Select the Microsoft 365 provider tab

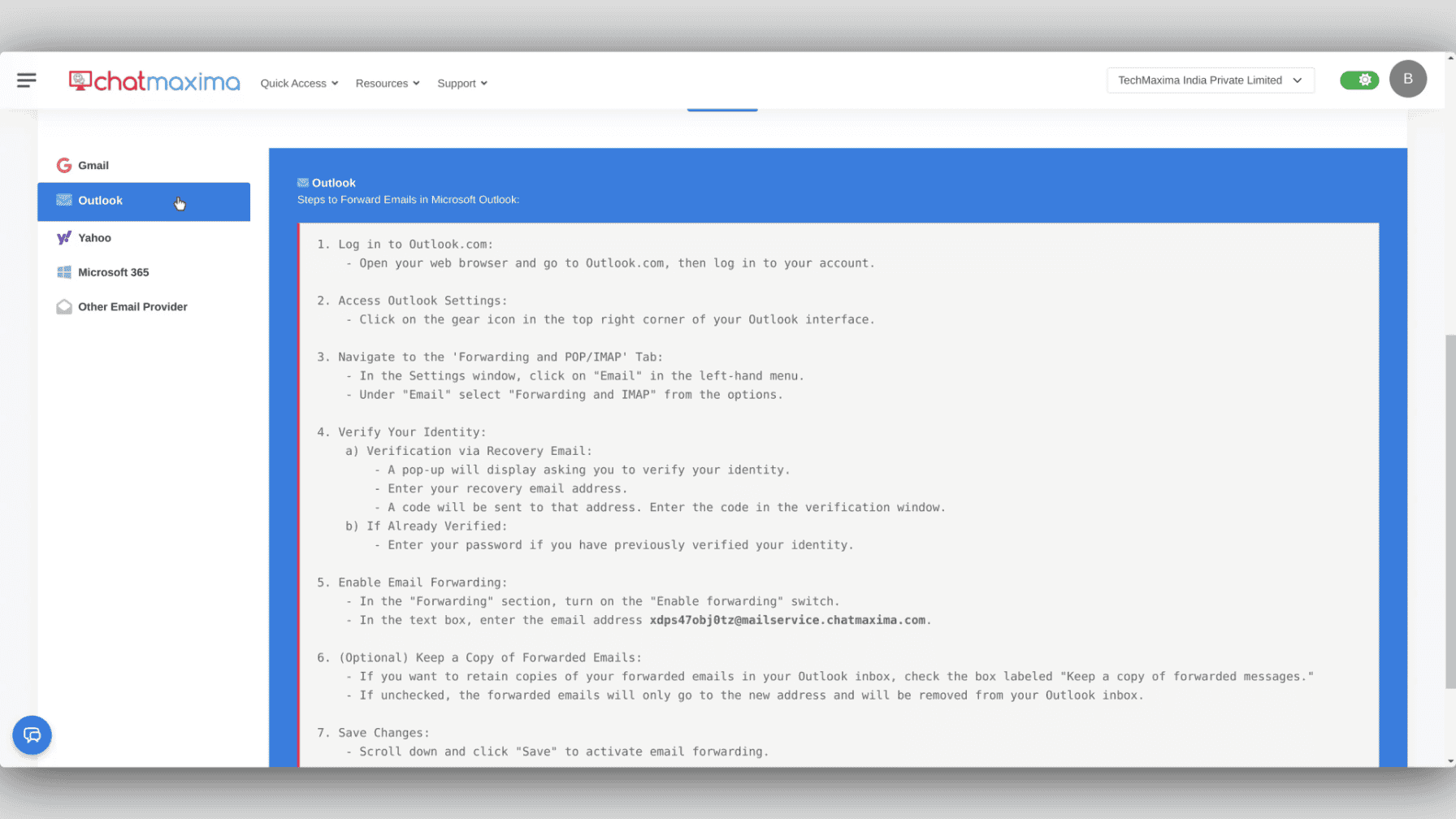pyautogui.click(x=144, y=272)
